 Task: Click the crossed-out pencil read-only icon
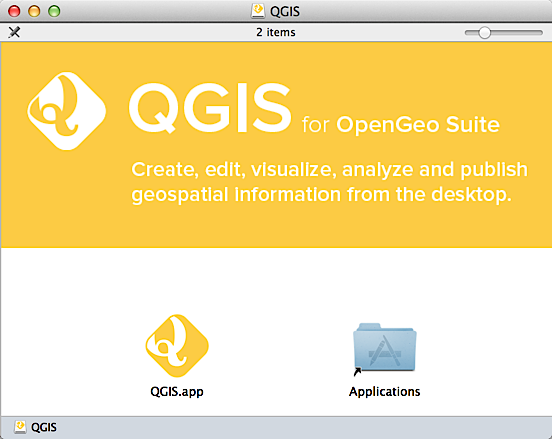(14, 32)
